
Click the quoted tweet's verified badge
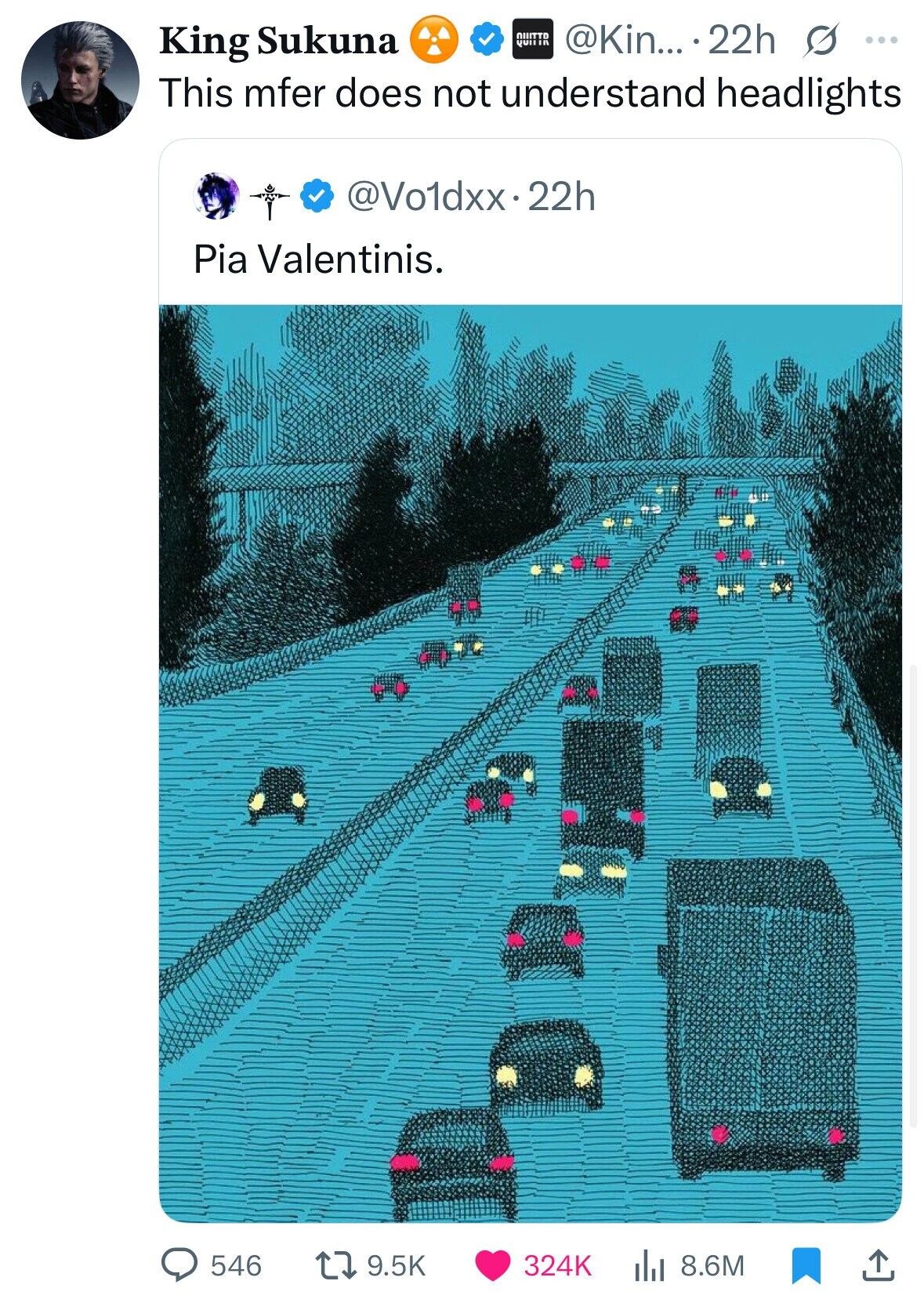pos(317,196)
